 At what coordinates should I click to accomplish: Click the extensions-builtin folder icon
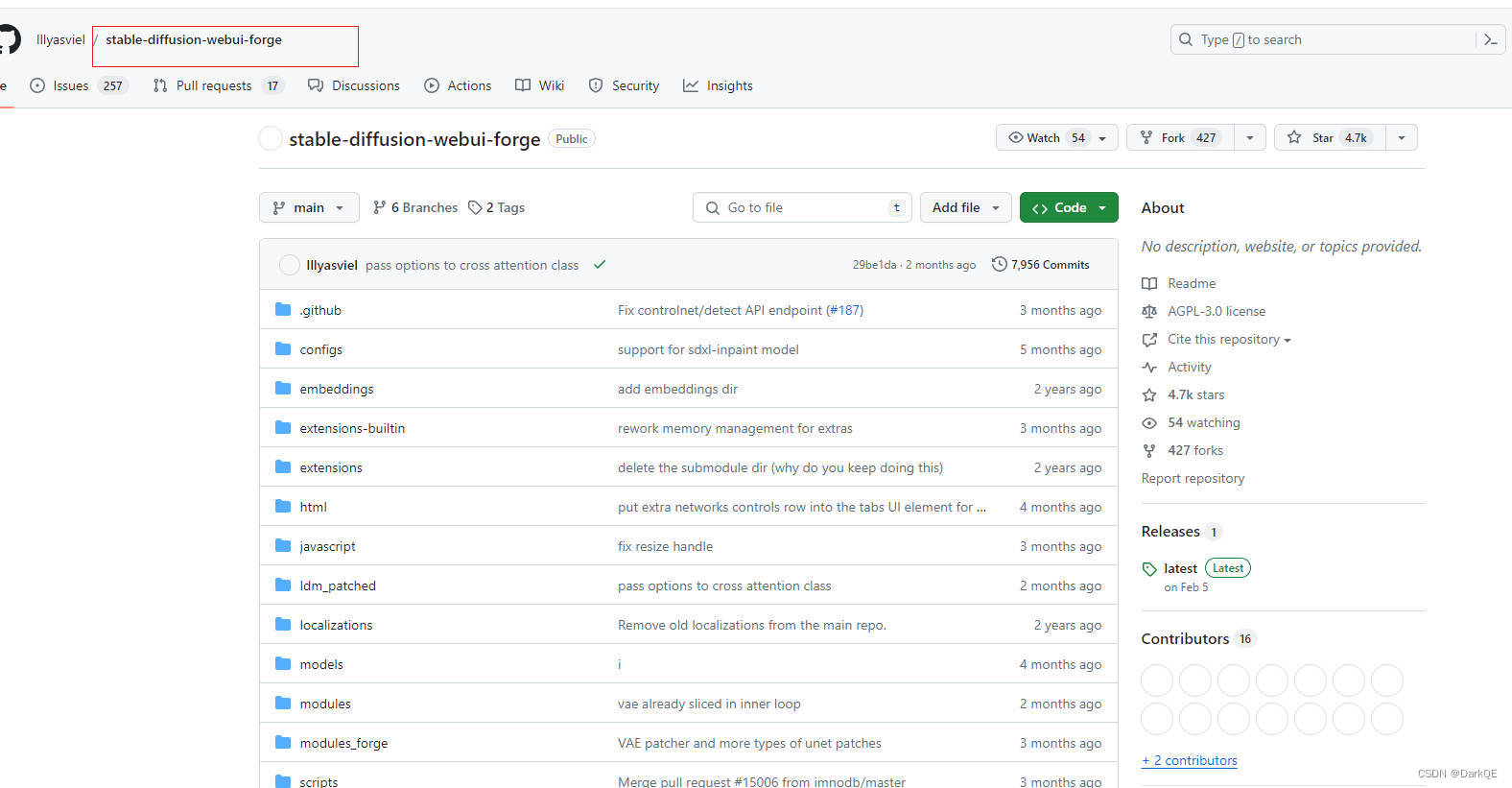tap(283, 427)
